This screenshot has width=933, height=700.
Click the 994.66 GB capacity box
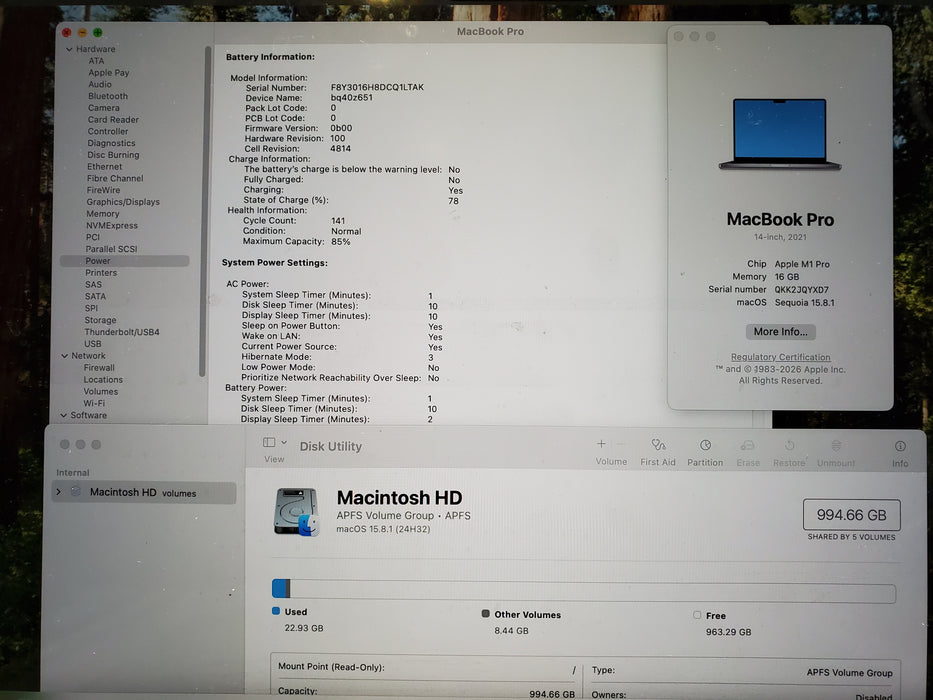[851, 515]
